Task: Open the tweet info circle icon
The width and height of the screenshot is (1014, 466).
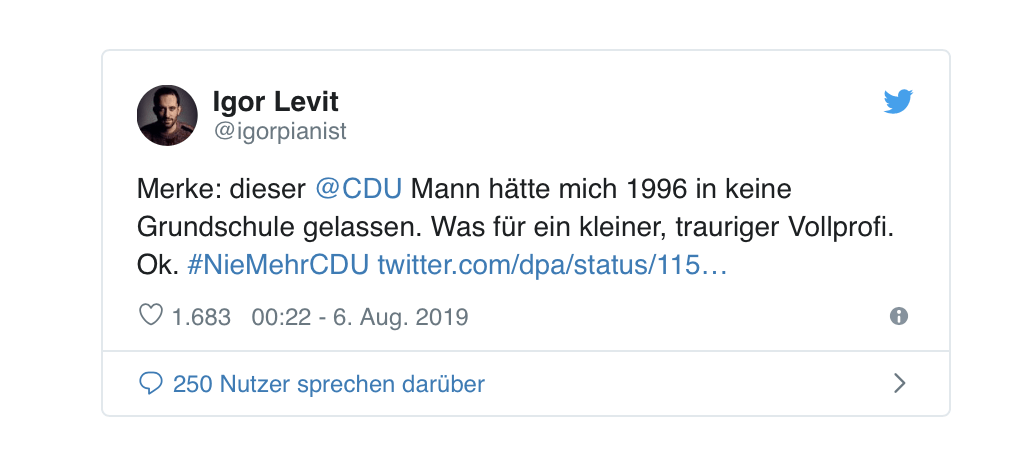Action: pyautogui.click(x=898, y=317)
